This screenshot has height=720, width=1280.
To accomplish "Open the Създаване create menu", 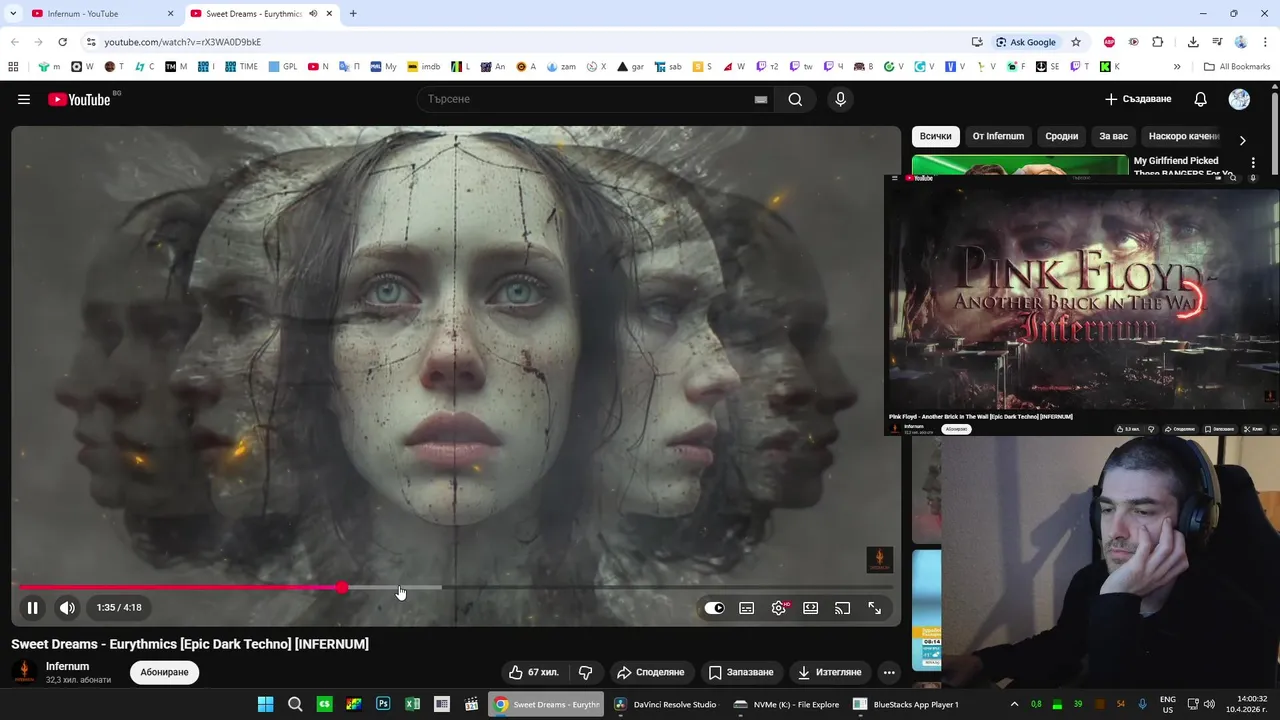I will [x=1138, y=99].
